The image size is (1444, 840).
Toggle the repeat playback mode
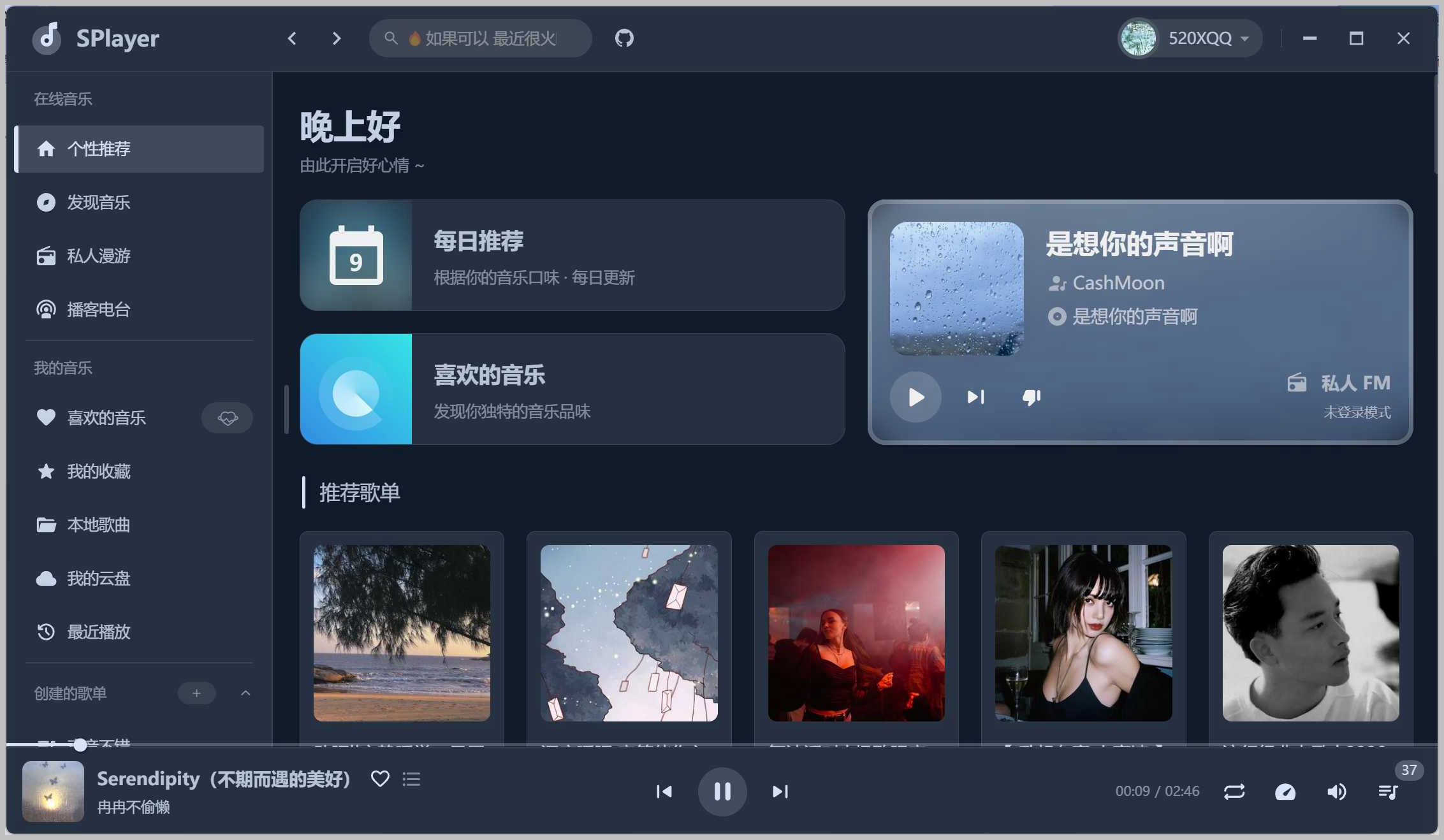[x=1234, y=792]
